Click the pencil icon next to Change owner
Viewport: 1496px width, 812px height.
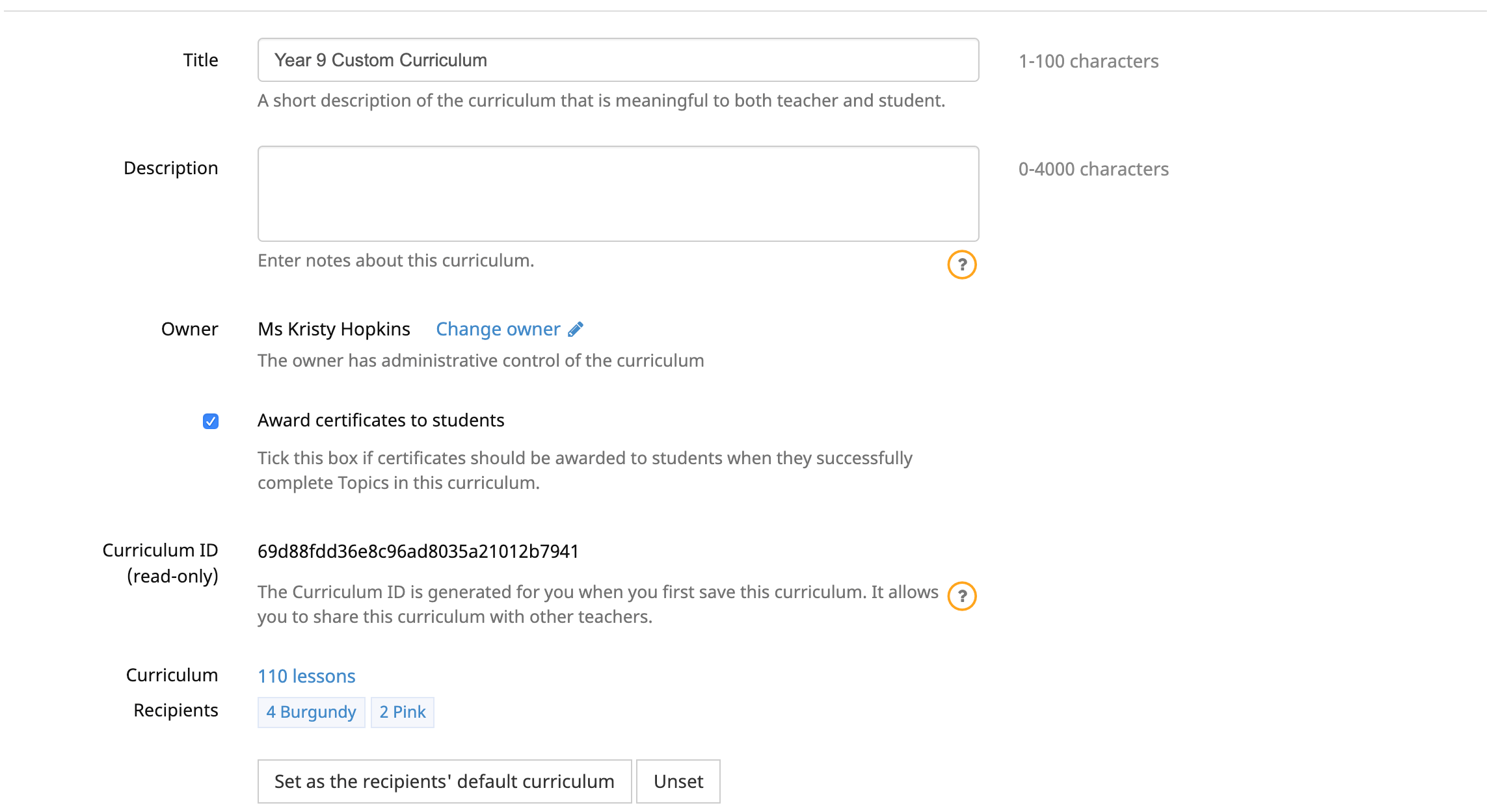click(x=575, y=330)
